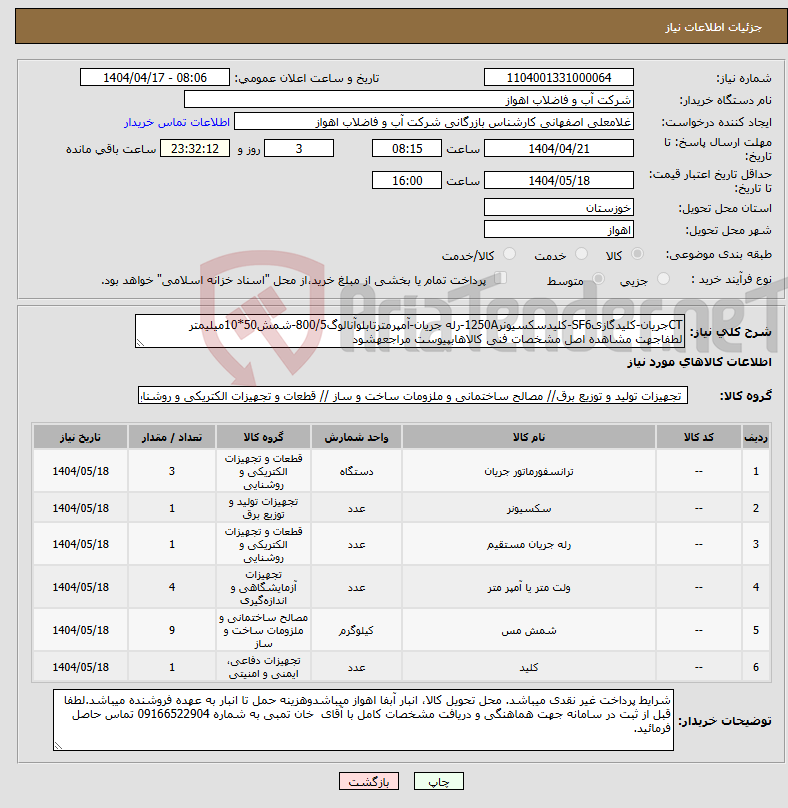Select the جزیی purchase type radio
The height and width of the screenshot is (808, 788).
(x=663, y=279)
